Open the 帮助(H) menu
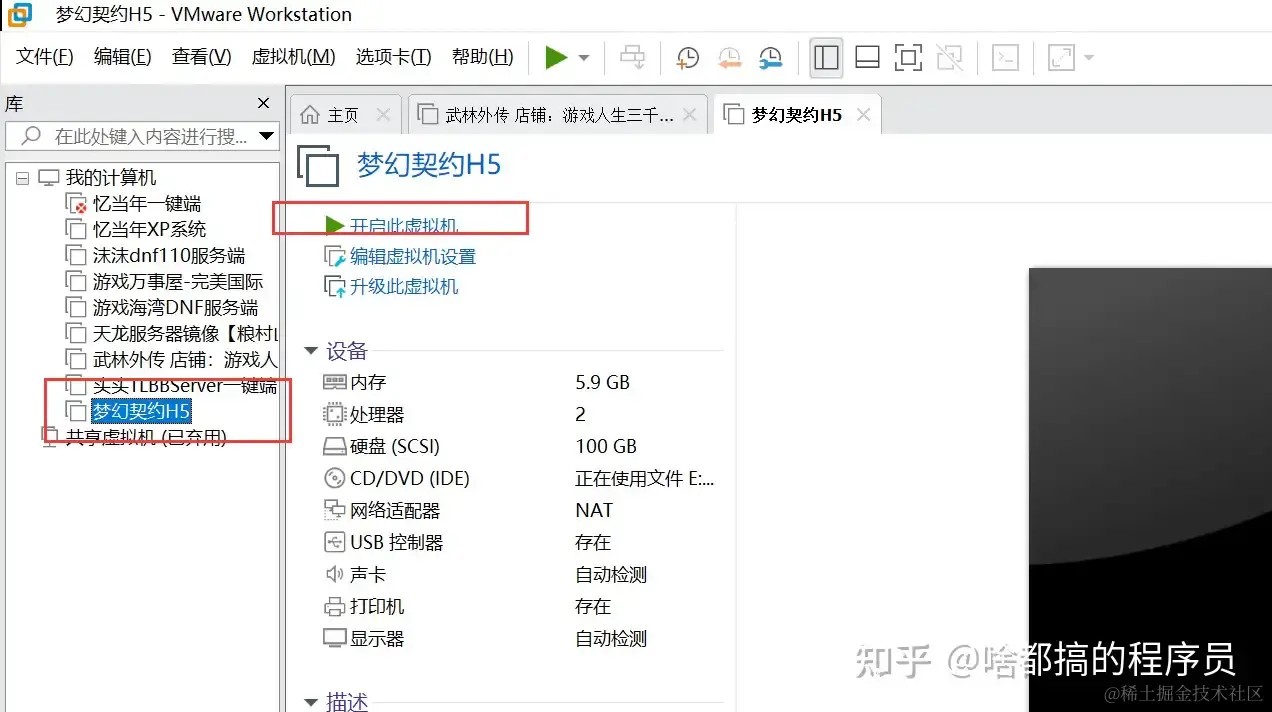This screenshot has height=712, width=1272. [x=482, y=57]
